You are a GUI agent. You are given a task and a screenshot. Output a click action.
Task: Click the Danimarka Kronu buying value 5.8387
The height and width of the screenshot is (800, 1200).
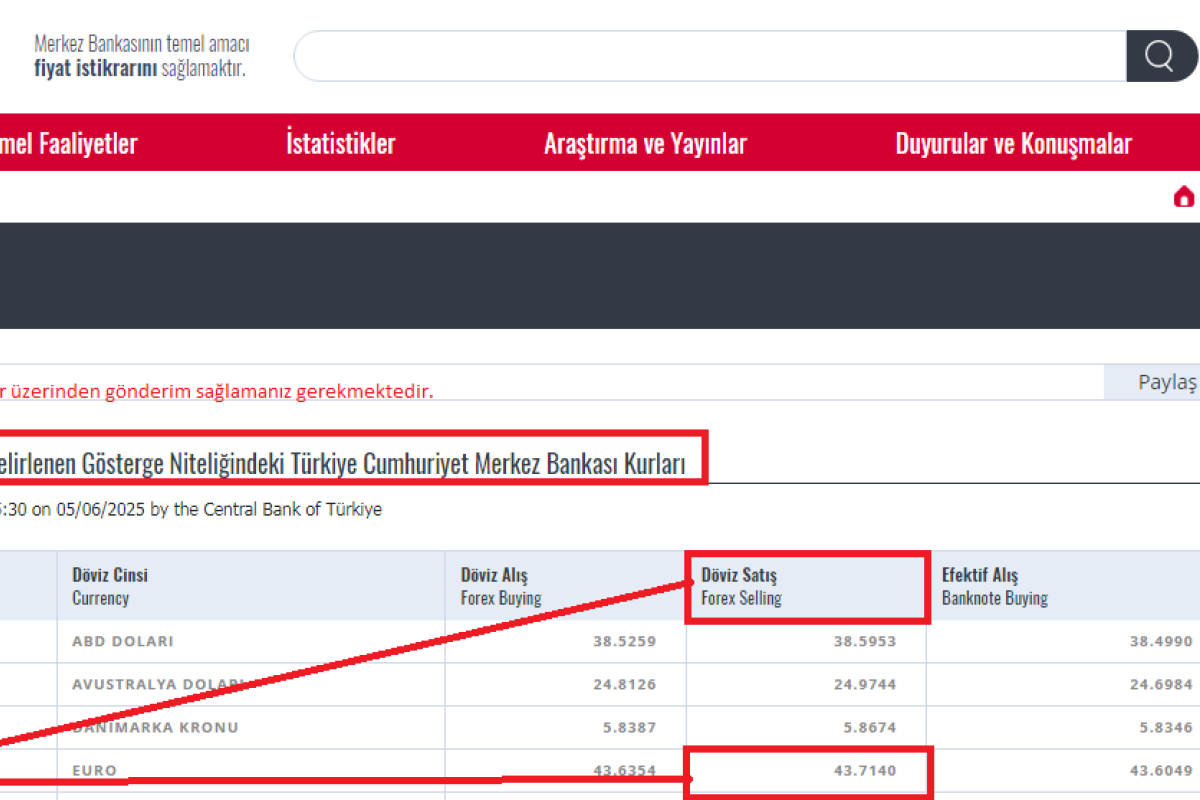click(x=629, y=728)
